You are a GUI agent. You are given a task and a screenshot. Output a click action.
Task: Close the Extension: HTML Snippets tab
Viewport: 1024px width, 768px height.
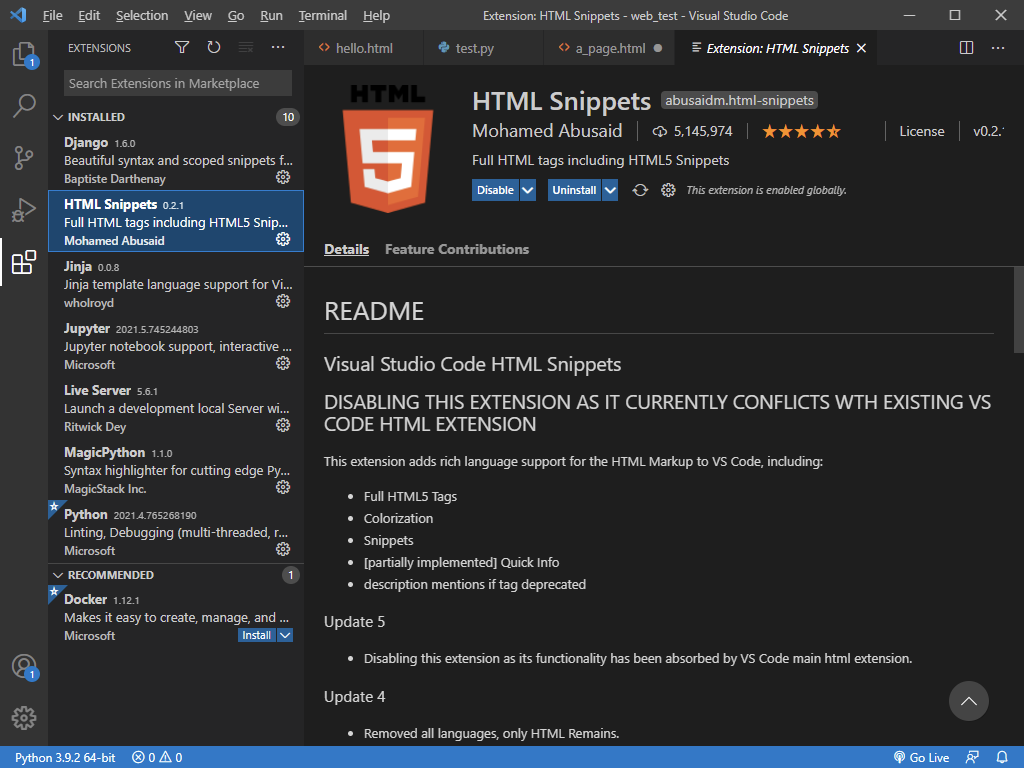point(861,48)
